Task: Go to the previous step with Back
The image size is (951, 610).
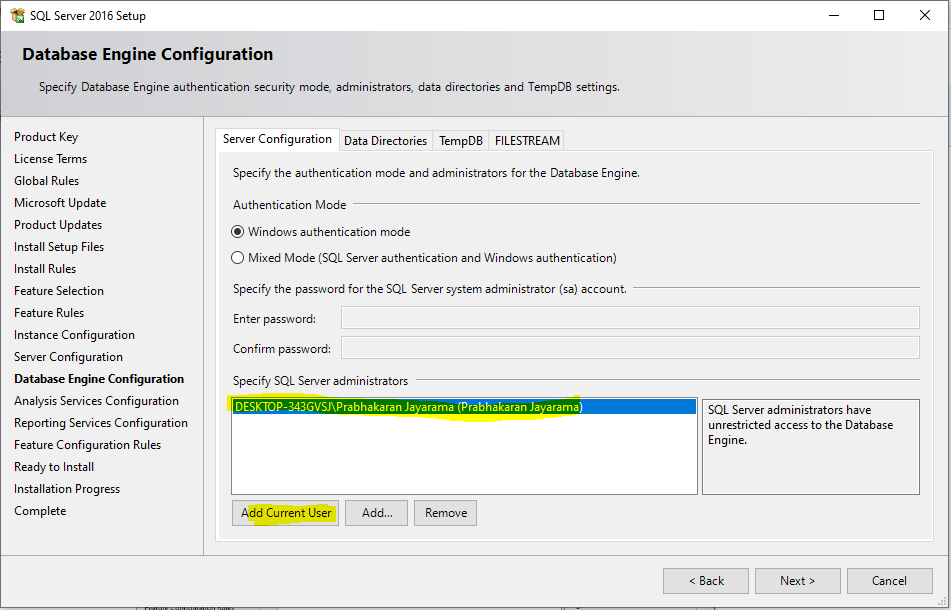Action: coord(706,581)
